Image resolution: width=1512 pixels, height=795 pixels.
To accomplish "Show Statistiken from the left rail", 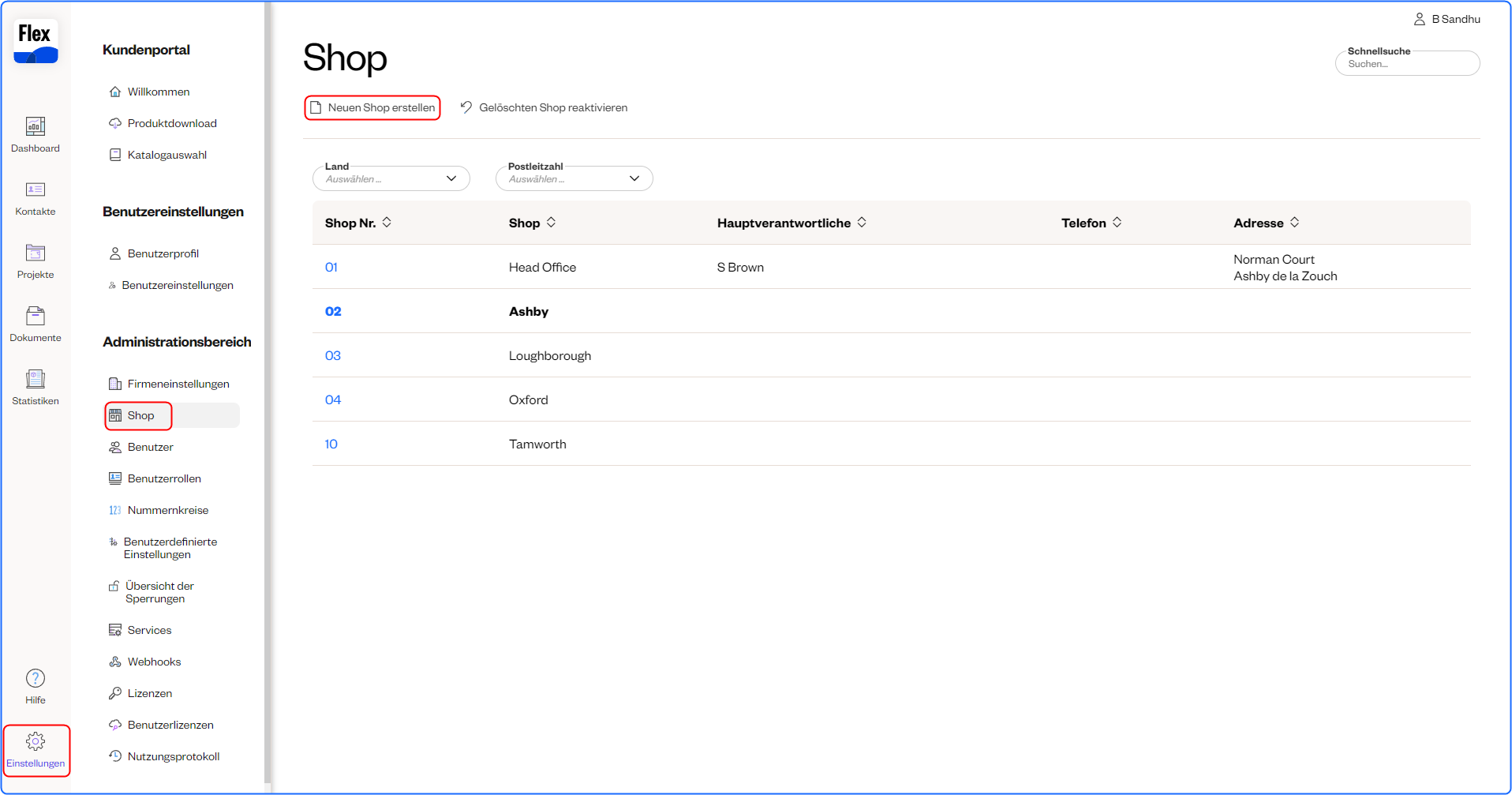I will 36,380.
